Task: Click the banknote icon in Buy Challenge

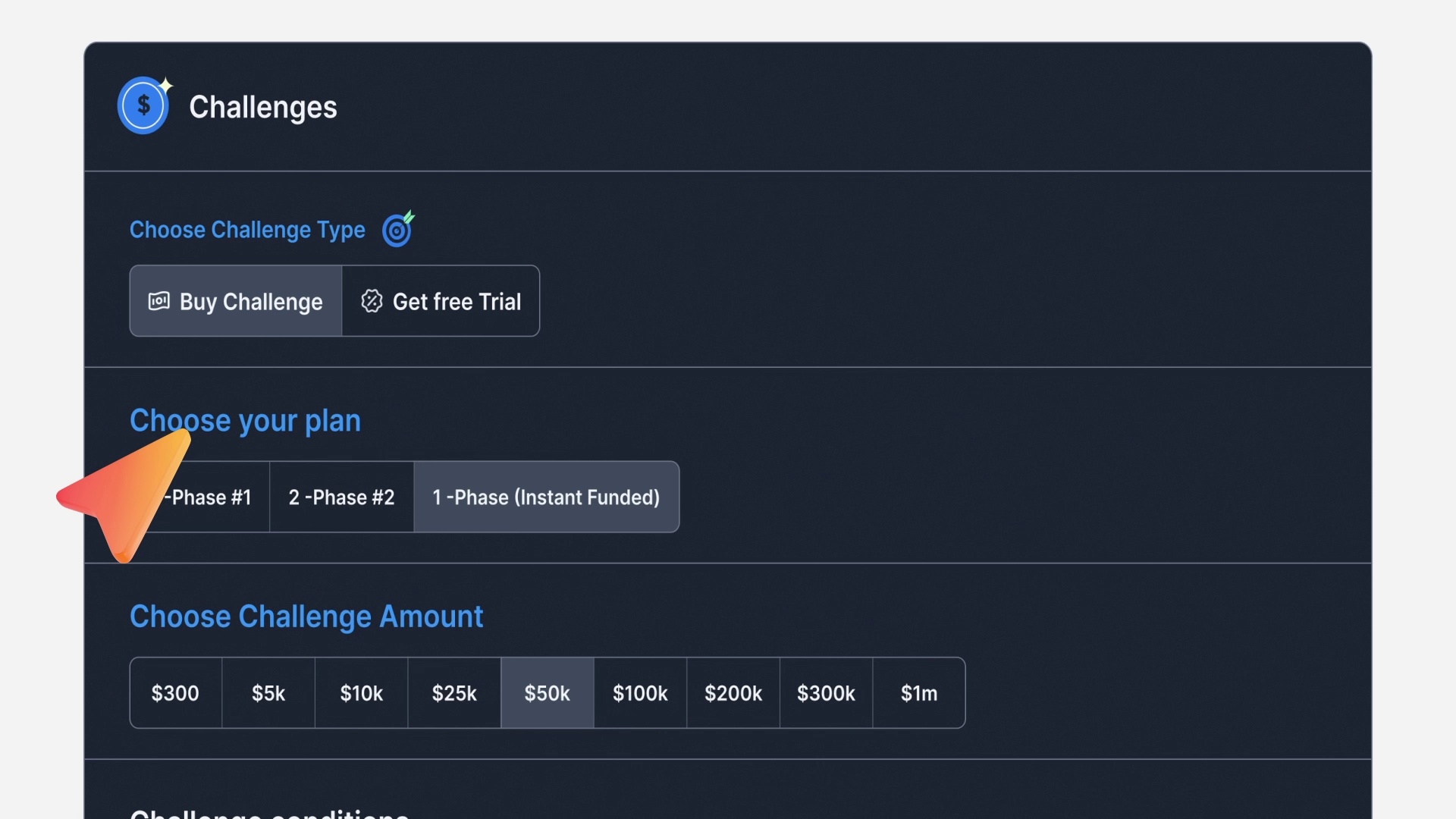Action: click(158, 301)
